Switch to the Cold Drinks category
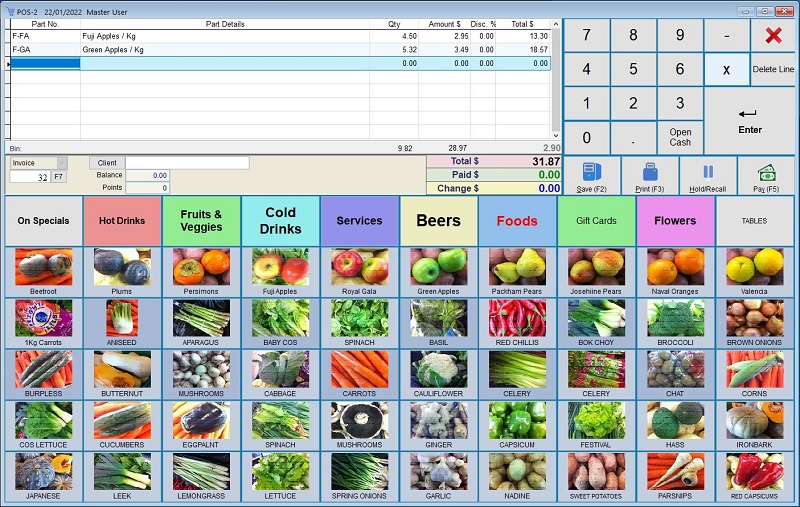 click(280, 220)
